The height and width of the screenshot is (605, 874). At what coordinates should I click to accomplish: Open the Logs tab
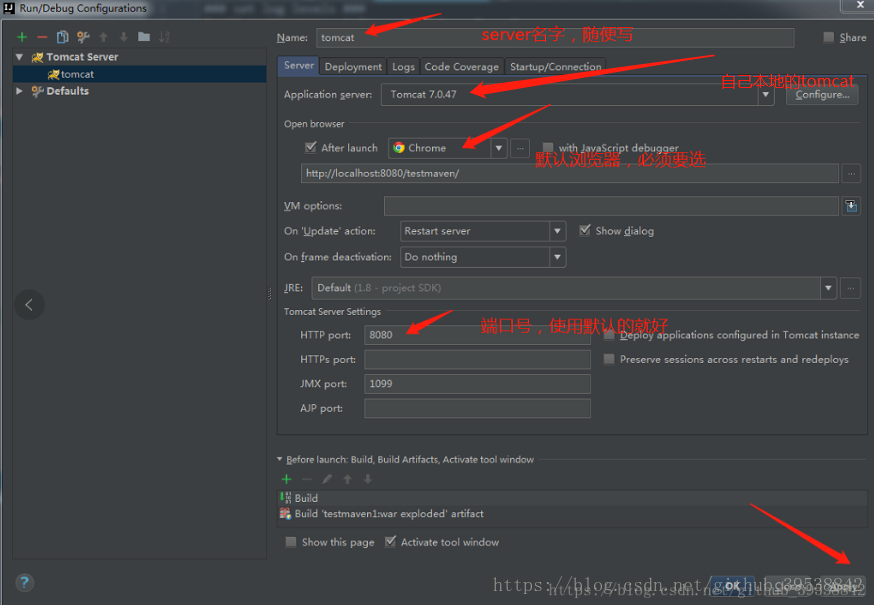pyautogui.click(x=403, y=67)
